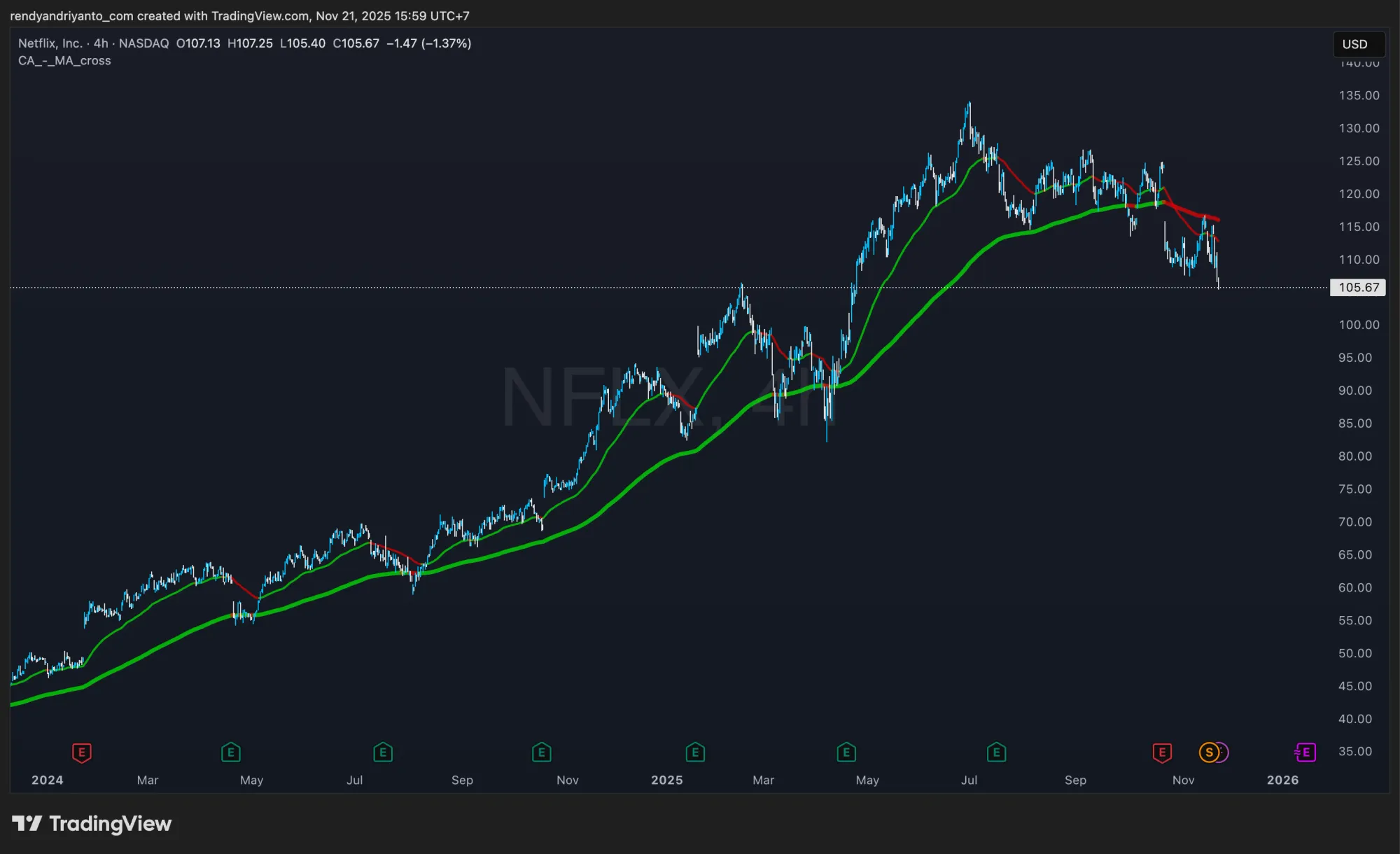Click the red earnings marker near January 2024
The height and width of the screenshot is (854, 1400).
click(82, 752)
